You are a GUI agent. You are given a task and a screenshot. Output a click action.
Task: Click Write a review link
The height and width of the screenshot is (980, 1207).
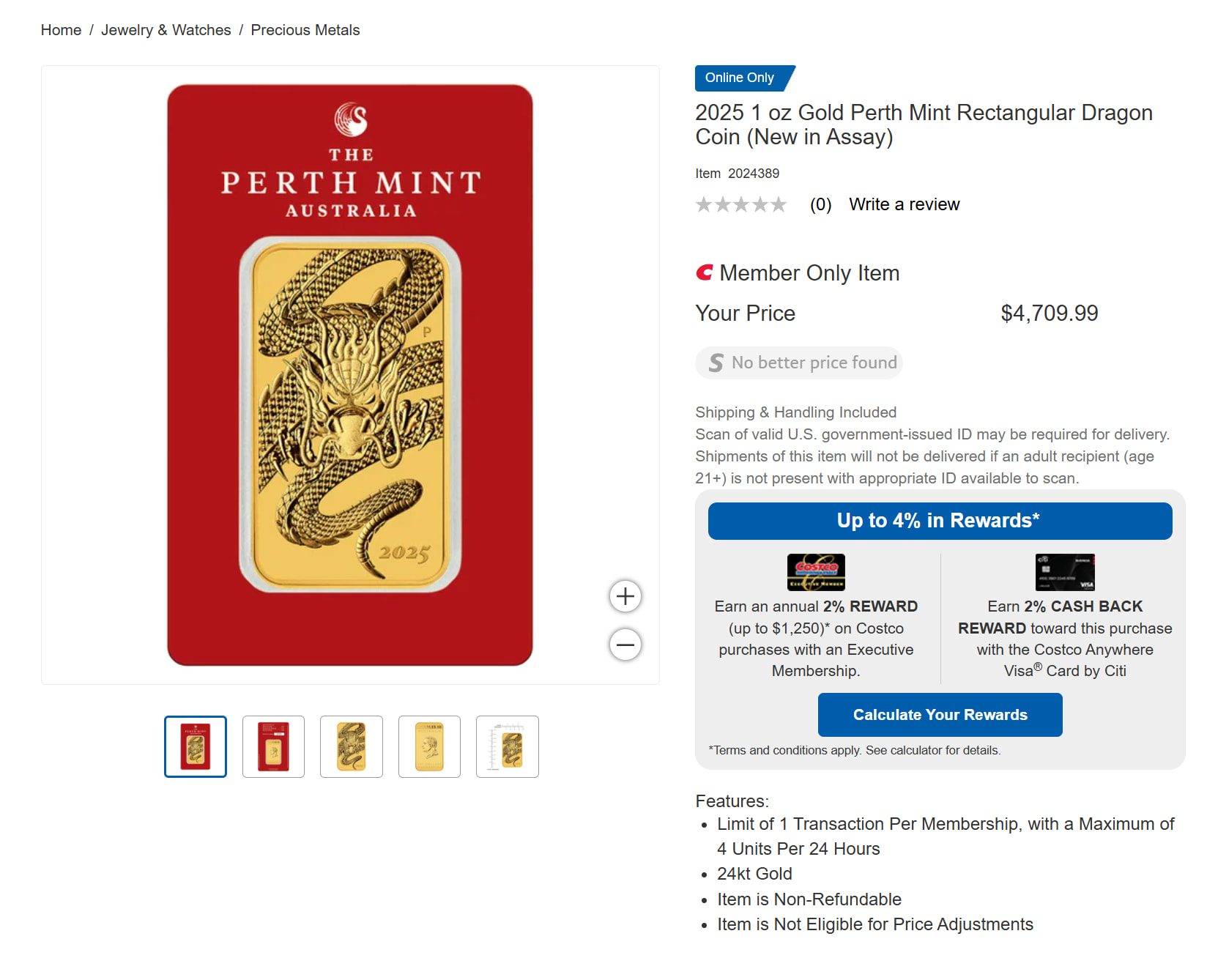point(905,204)
